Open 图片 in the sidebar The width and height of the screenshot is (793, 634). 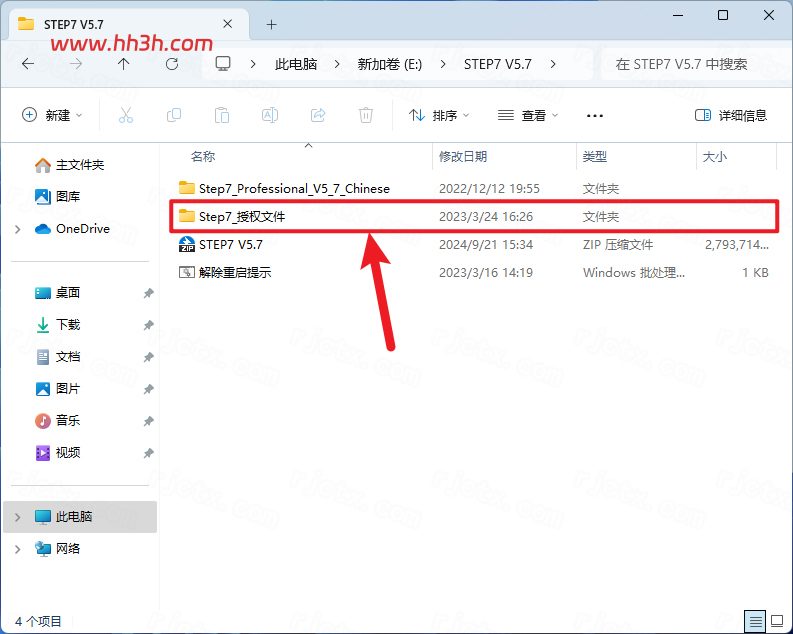pos(68,389)
